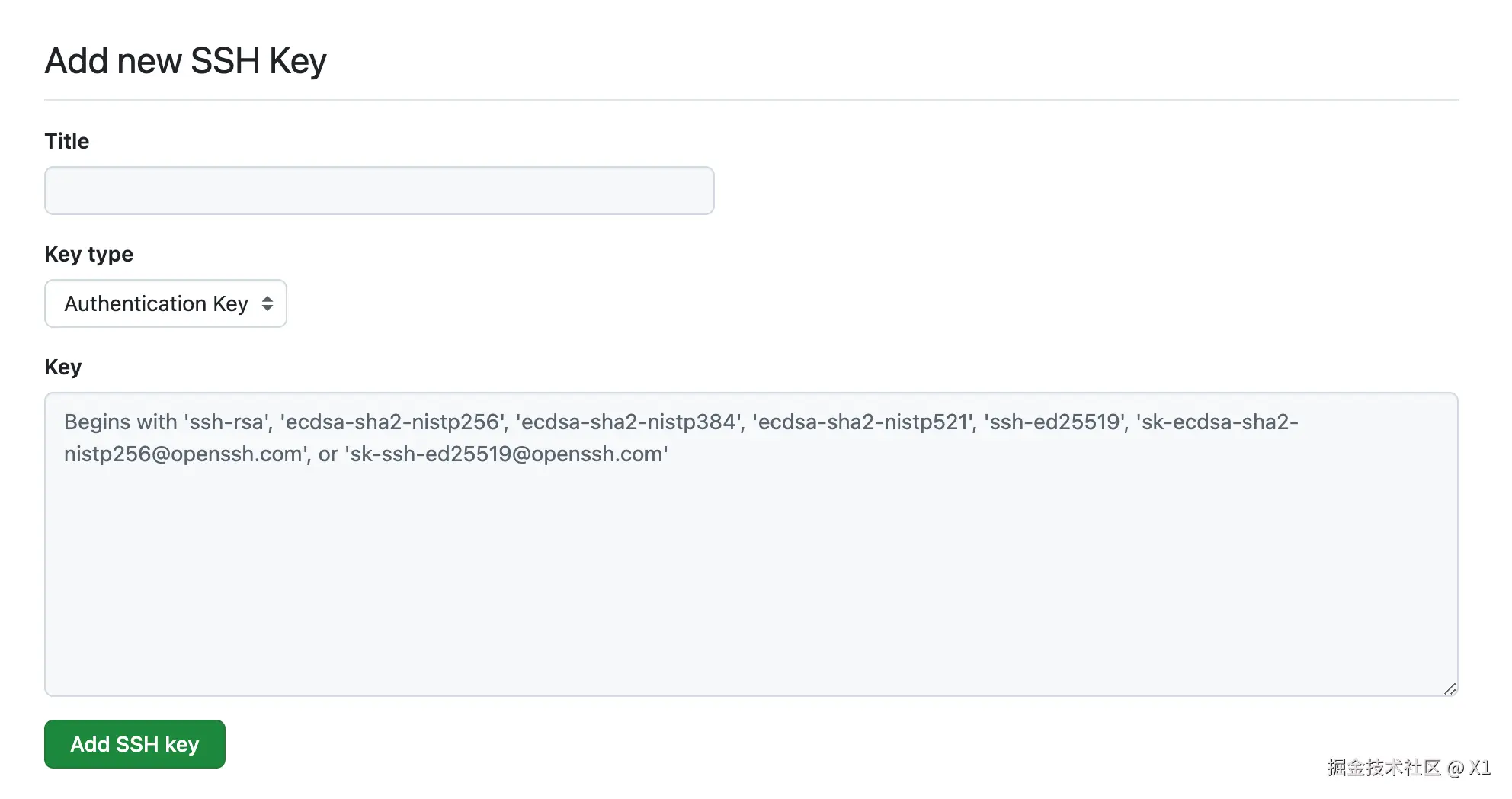1512x799 pixels.
Task: Focus the large Key textarea
Action: [x=751, y=544]
